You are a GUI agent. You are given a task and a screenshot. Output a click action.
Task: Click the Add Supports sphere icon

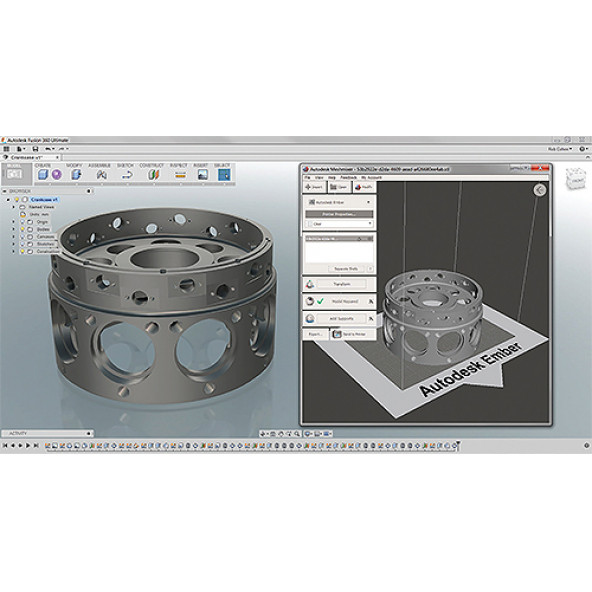310,319
